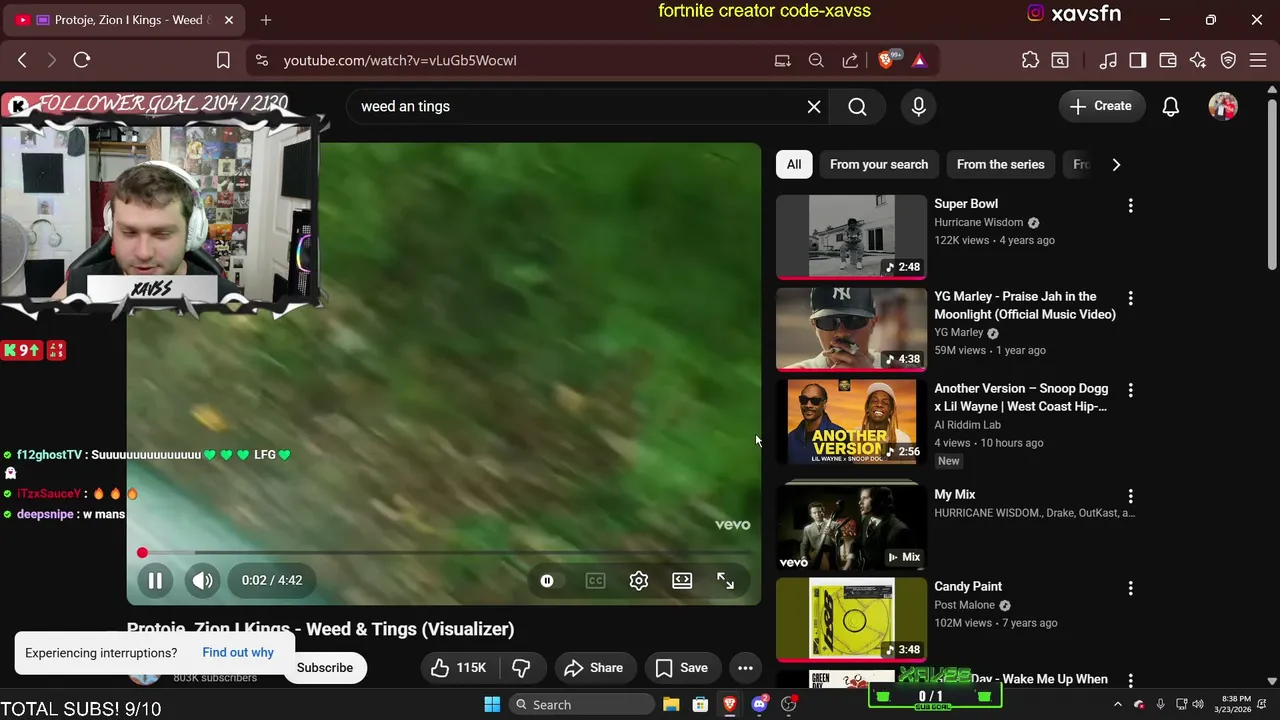
Task: Dislike the video
Action: [x=521, y=668]
